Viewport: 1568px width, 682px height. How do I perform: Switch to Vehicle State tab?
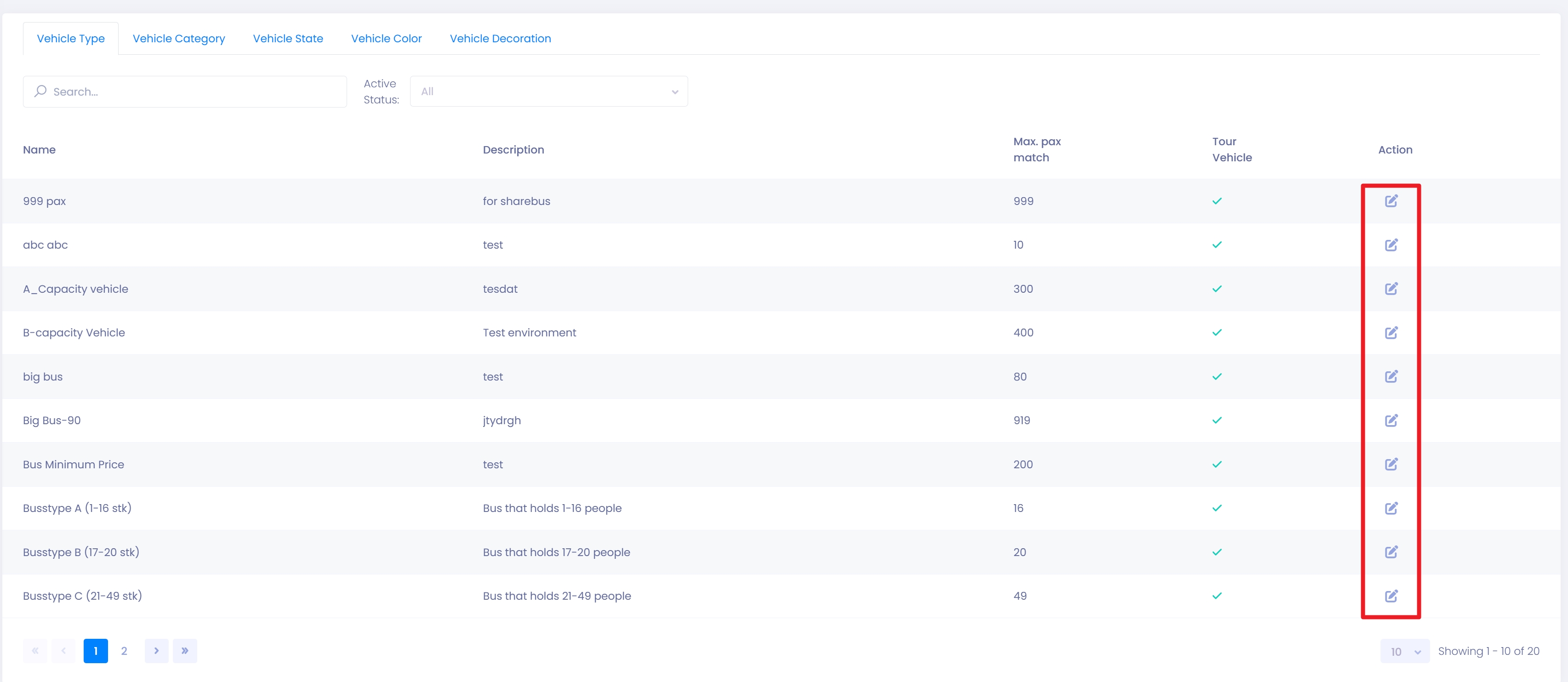pyautogui.click(x=288, y=38)
